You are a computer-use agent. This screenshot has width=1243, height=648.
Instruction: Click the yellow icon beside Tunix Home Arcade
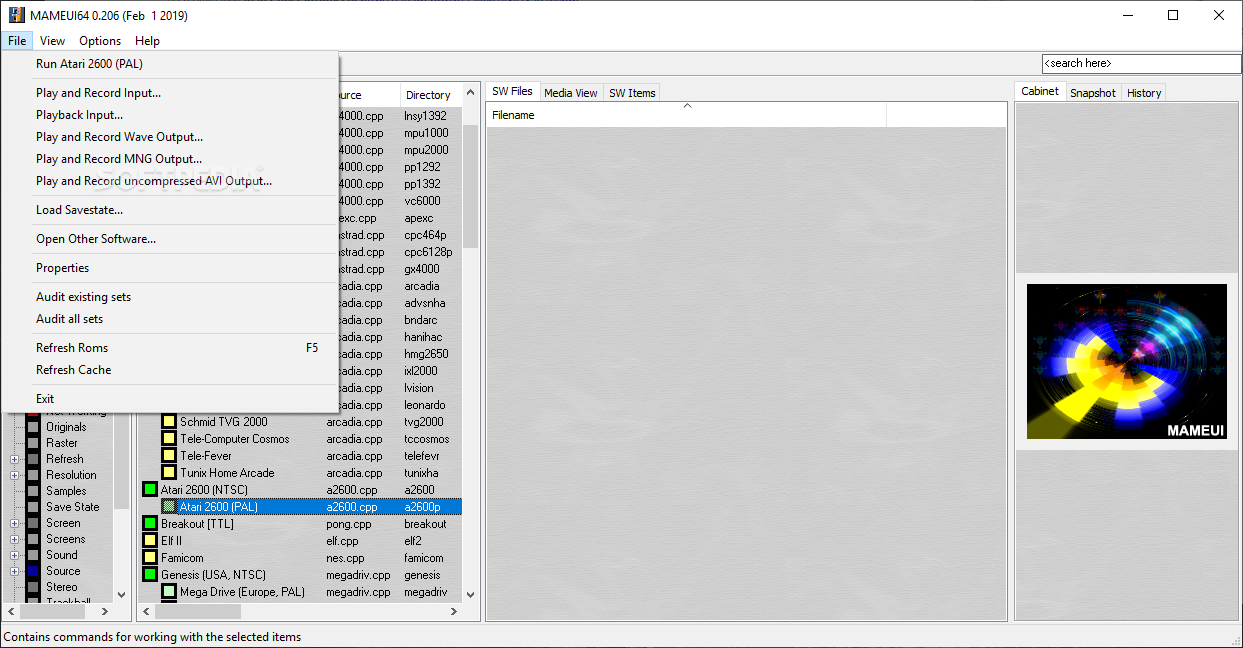click(169, 473)
